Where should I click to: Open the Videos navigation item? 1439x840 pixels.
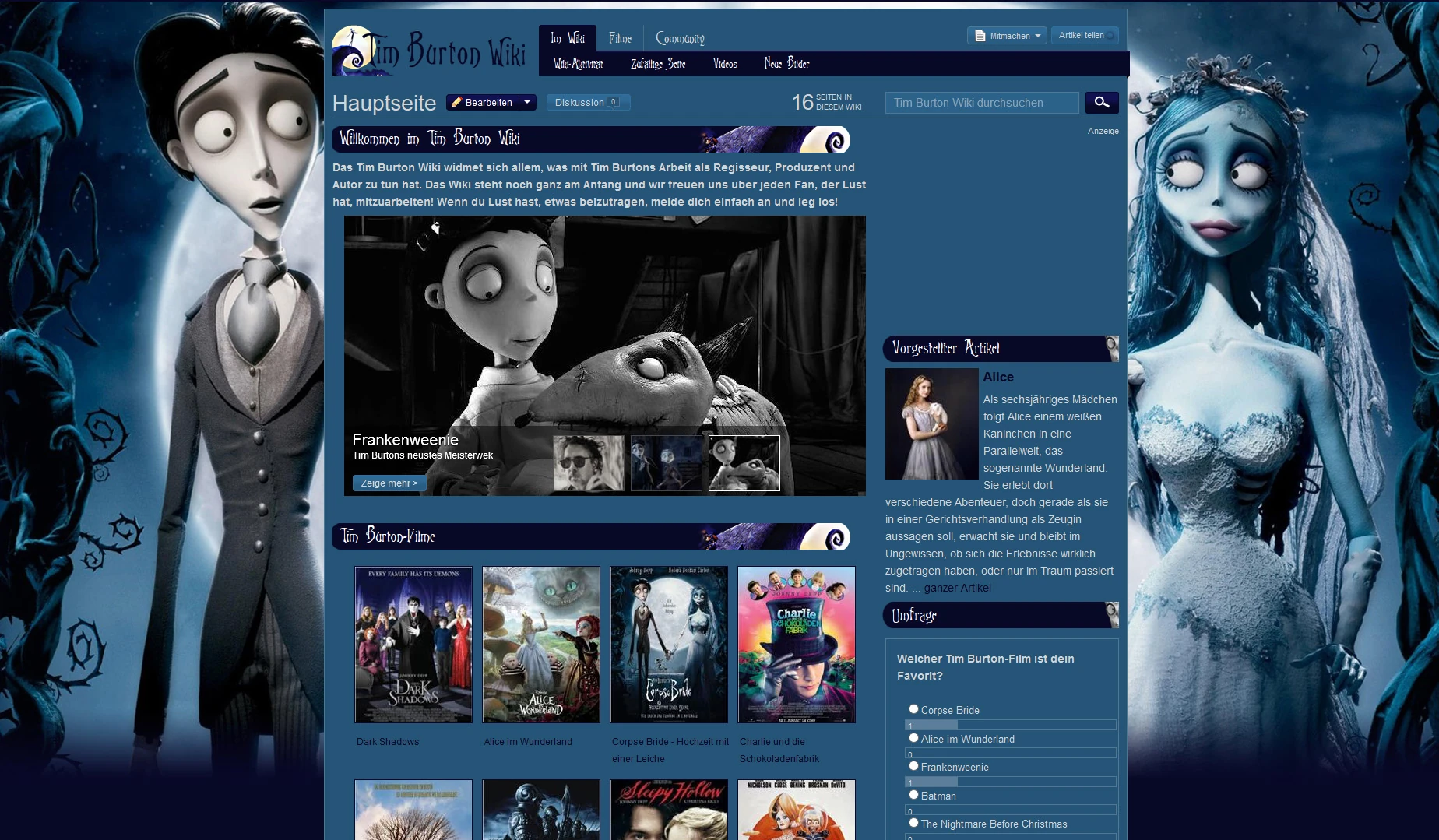[725, 64]
